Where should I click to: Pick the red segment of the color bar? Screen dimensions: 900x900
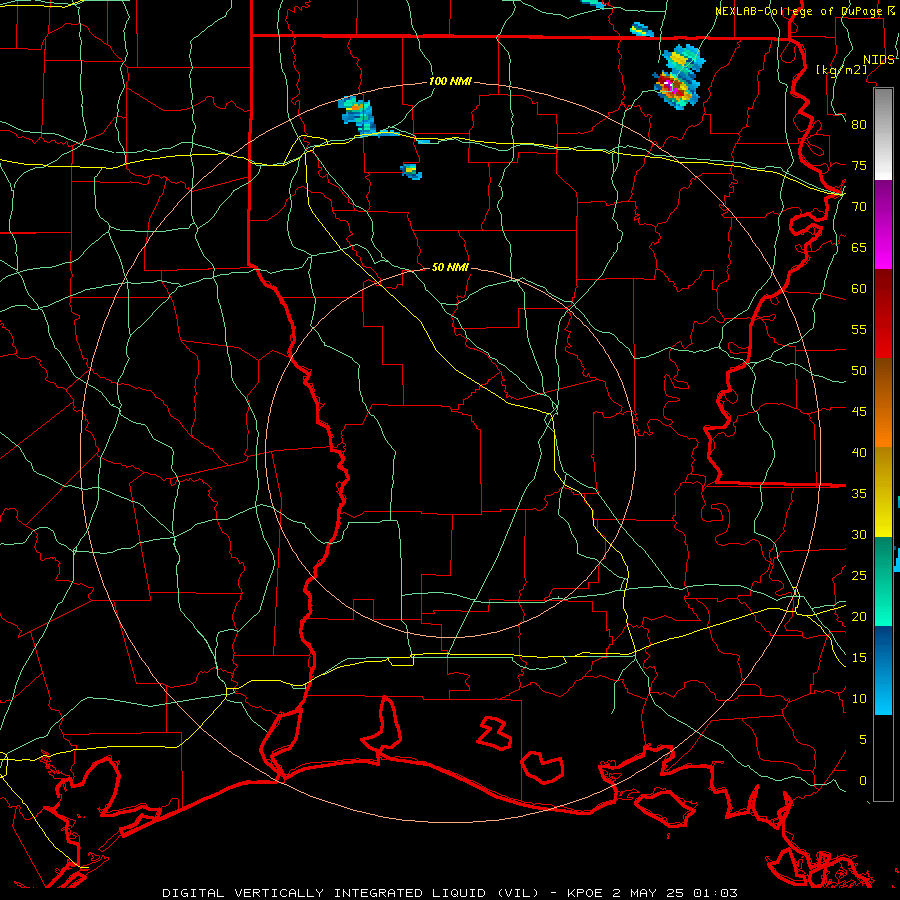tap(883, 314)
